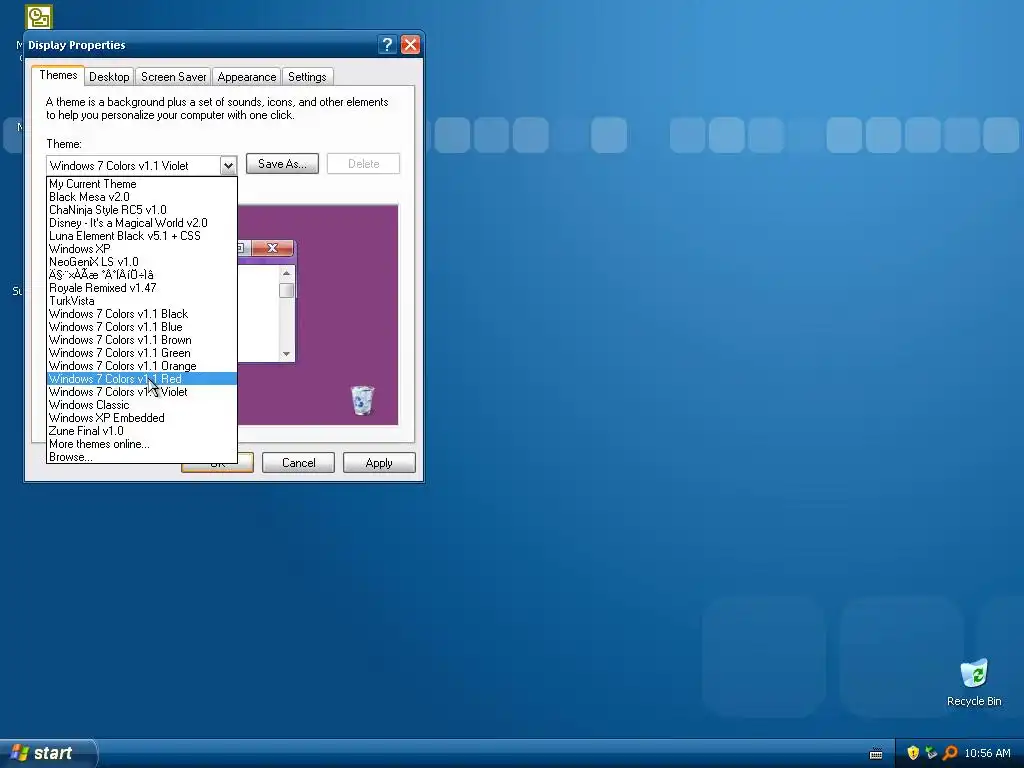Click the Display Properties help question mark
This screenshot has width=1024, height=768.
[387, 44]
